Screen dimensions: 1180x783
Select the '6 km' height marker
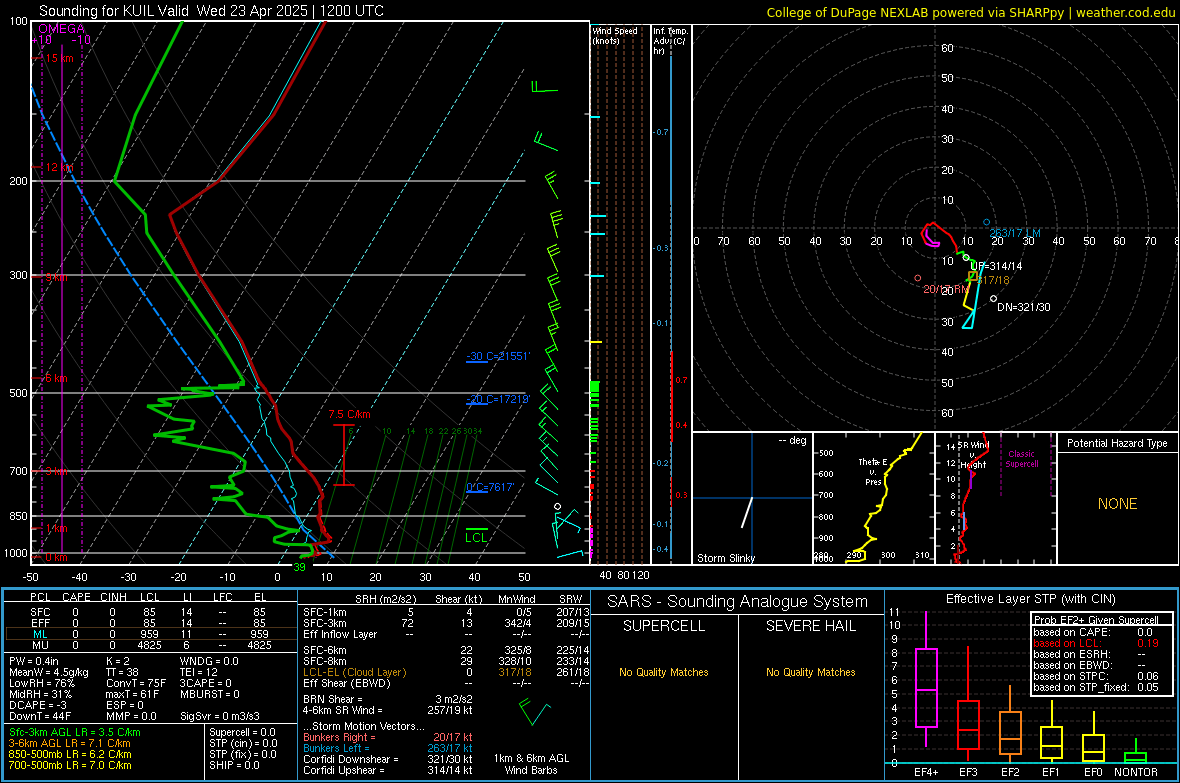(x=56, y=378)
